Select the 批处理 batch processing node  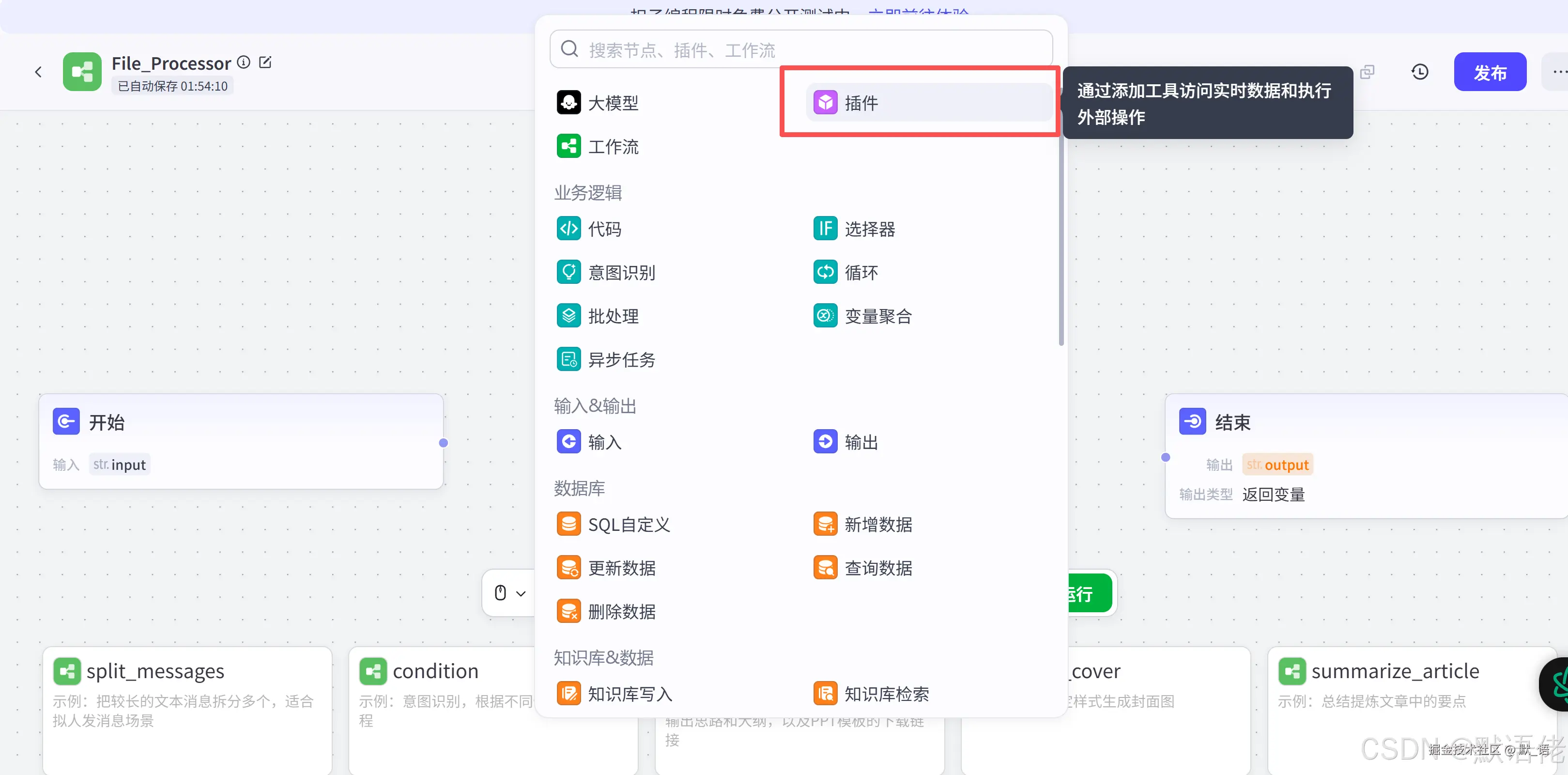pyautogui.click(x=613, y=315)
